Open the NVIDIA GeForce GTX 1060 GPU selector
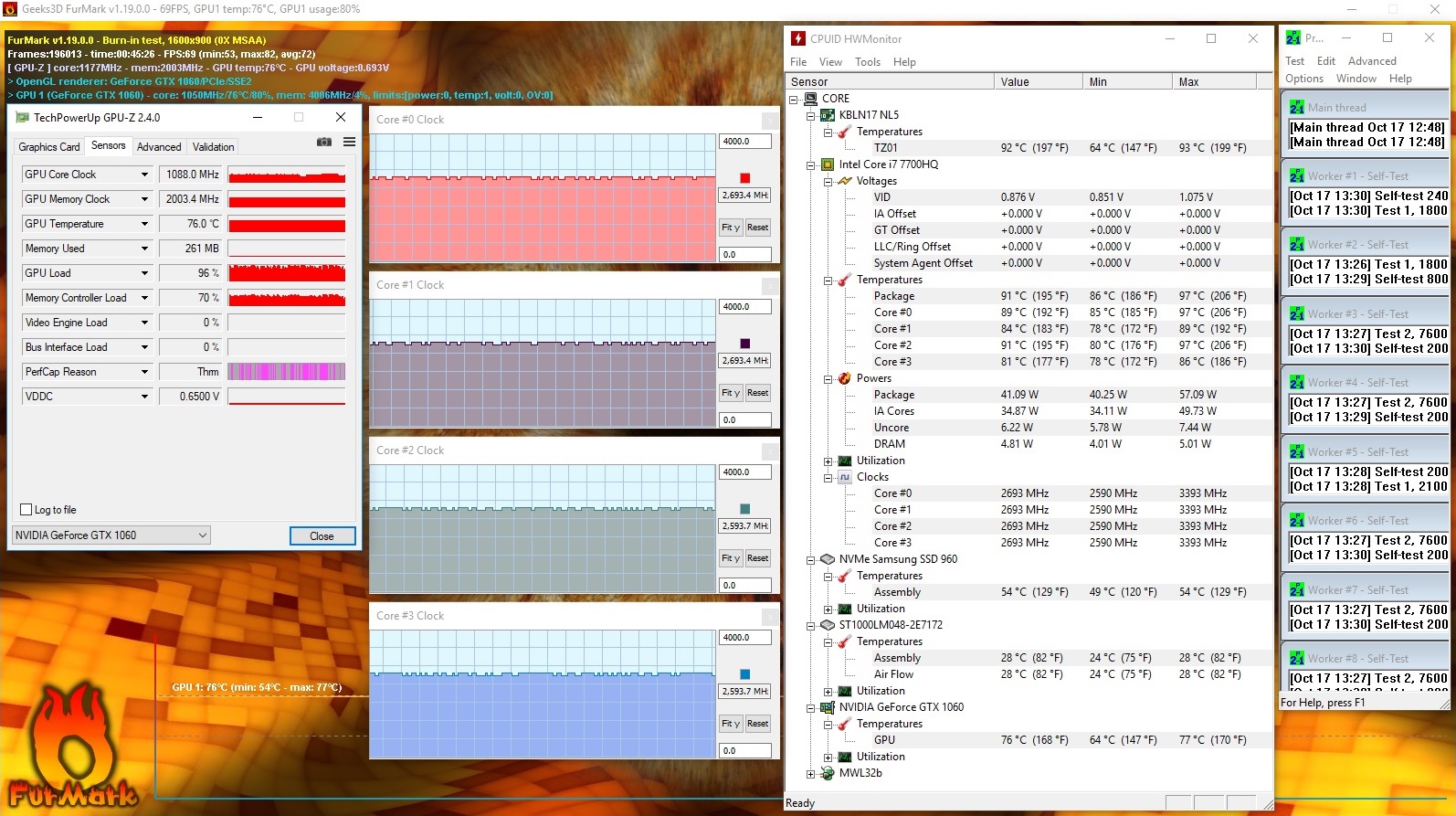The width and height of the screenshot is (1456, 816). point(111,535)
